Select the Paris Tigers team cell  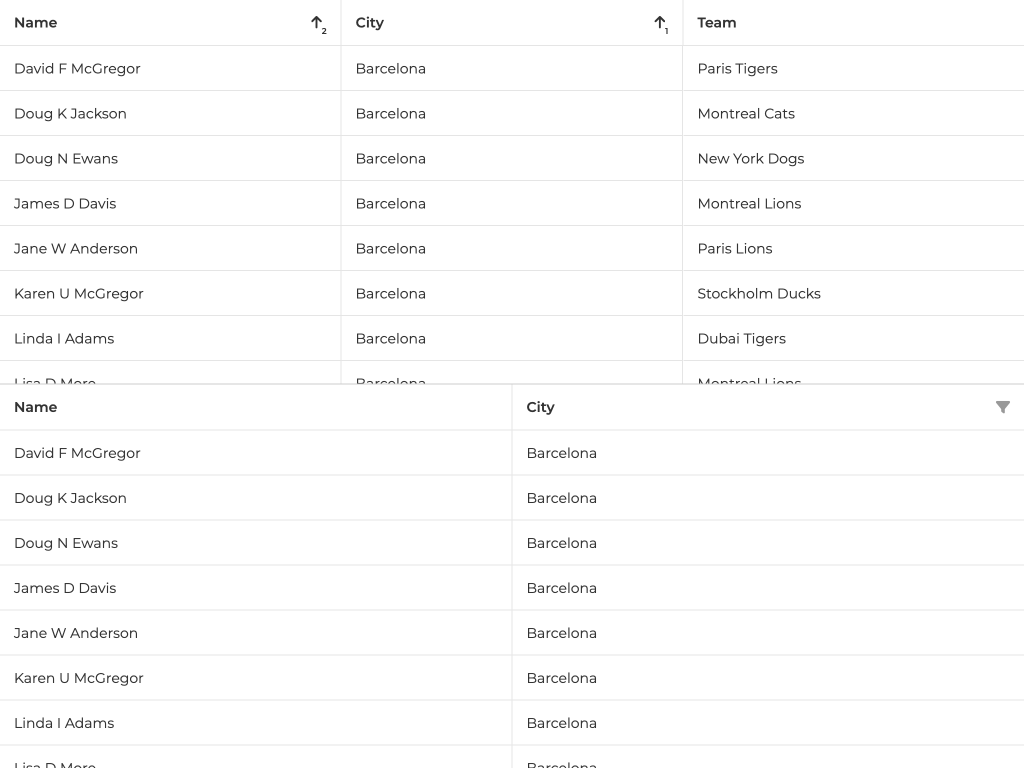737,69
